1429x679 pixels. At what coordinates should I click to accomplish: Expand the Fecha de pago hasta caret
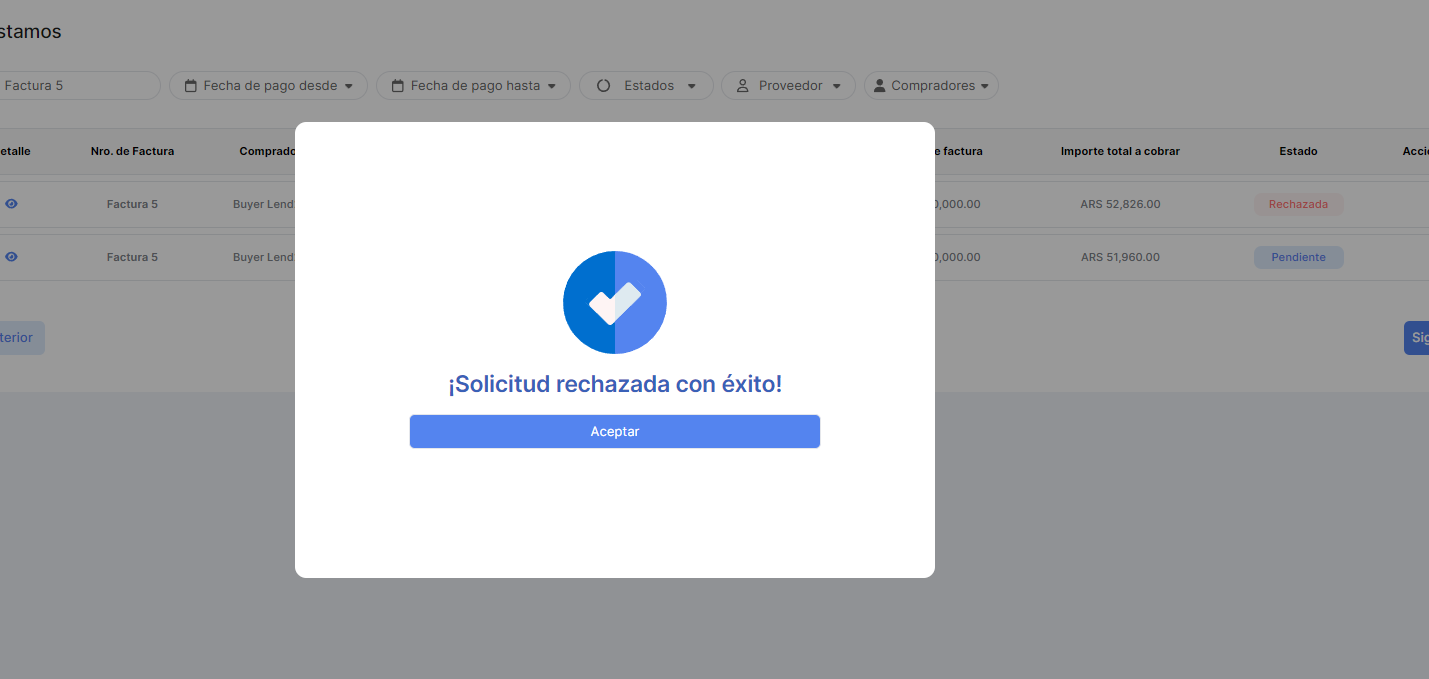point(551,86)
